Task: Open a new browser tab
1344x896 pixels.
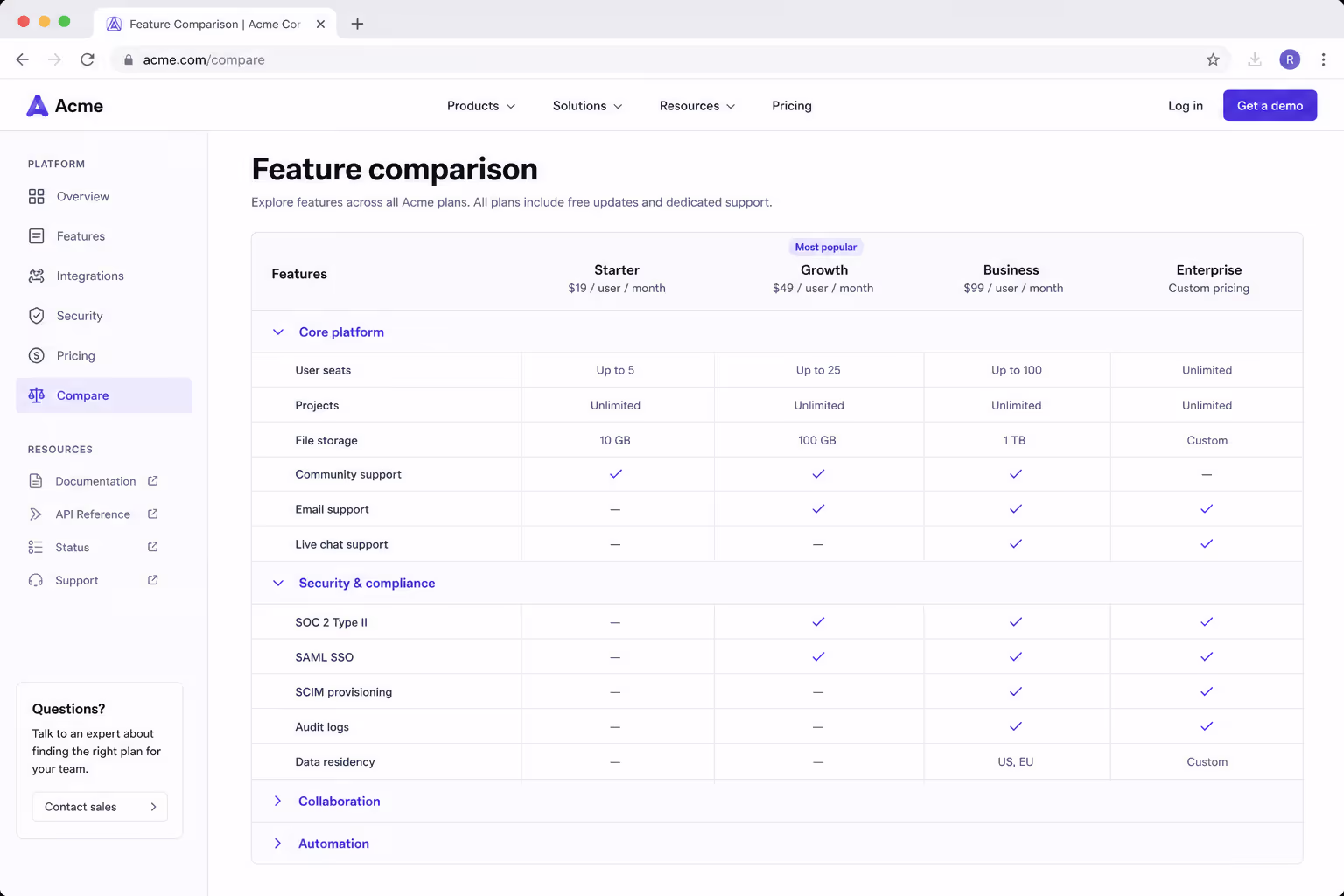Action: pos(357,24)
